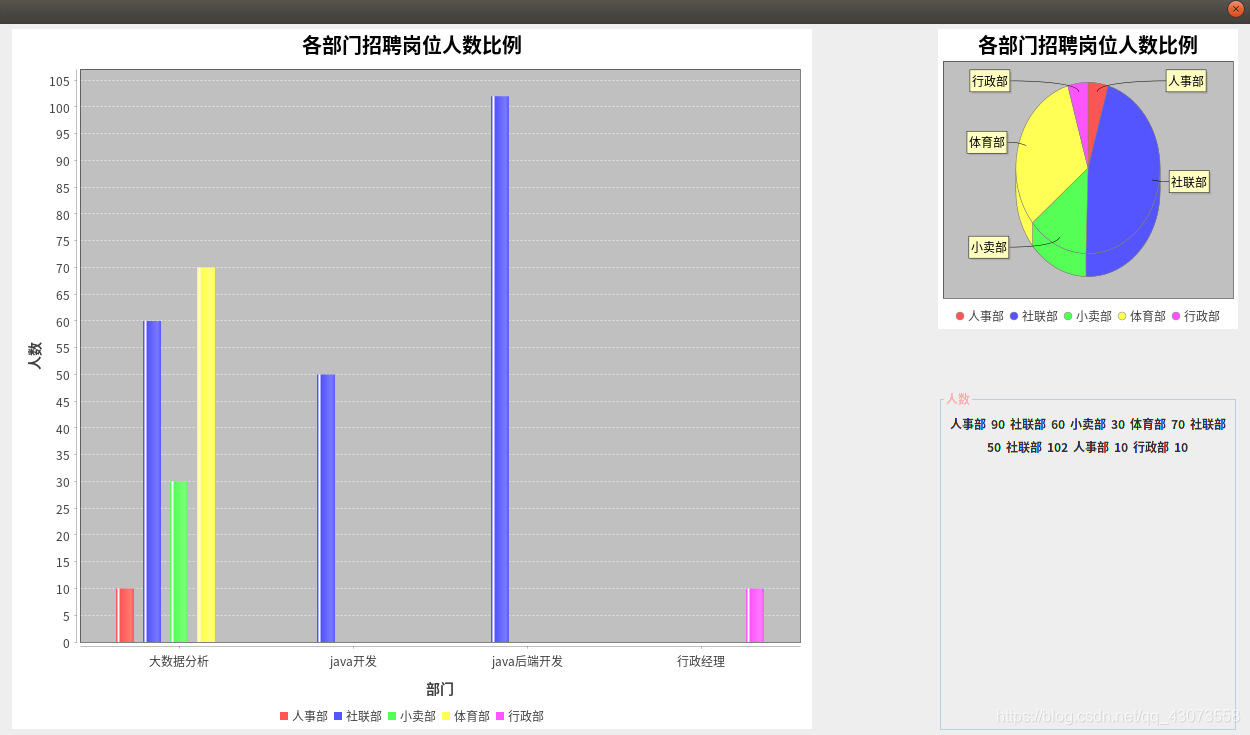The image size is (1250, 735).
Task: Click the vertical 人数 y-axis title
Action: [x=35, y=356]
